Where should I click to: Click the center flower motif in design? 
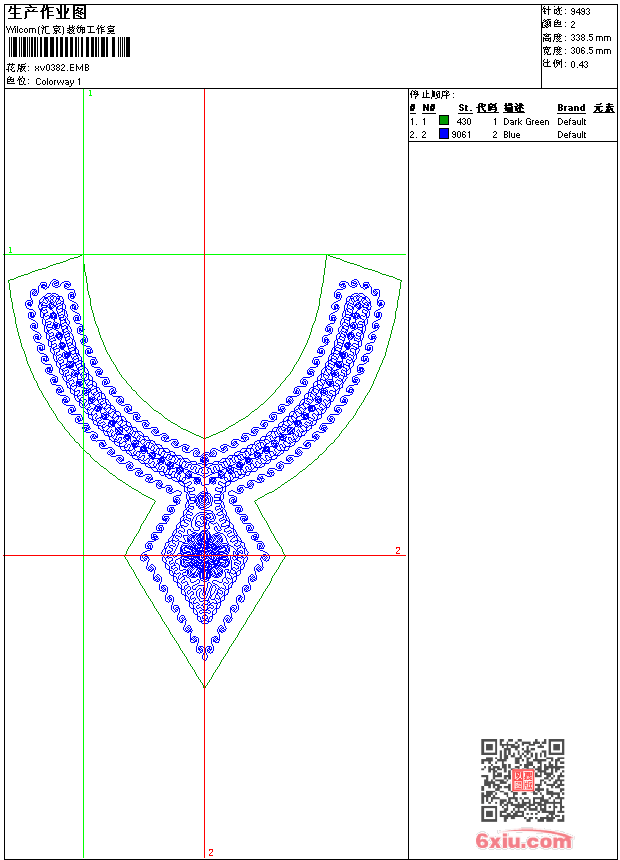tap(205, 553)
